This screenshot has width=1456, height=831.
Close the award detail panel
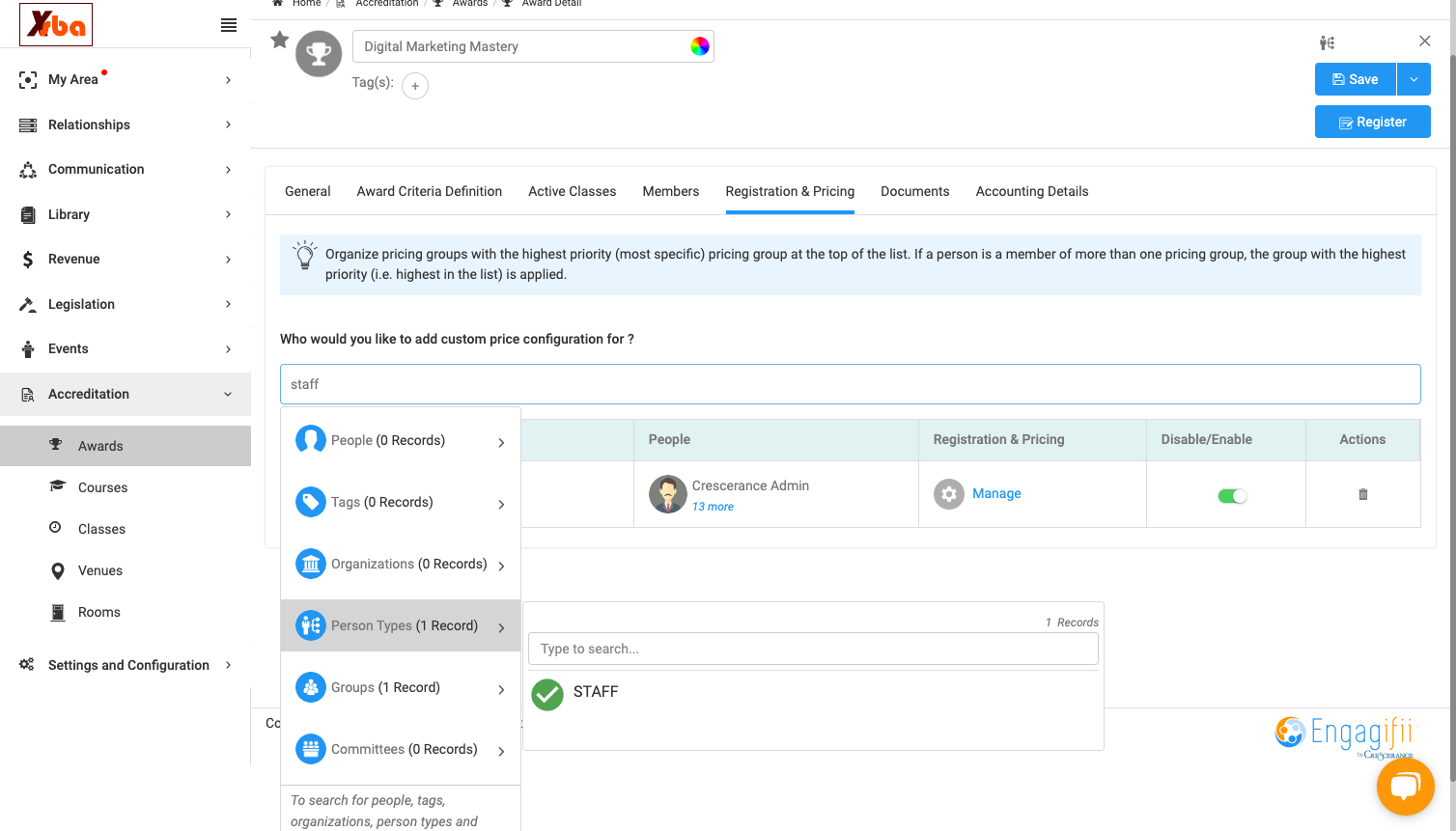1424,41
